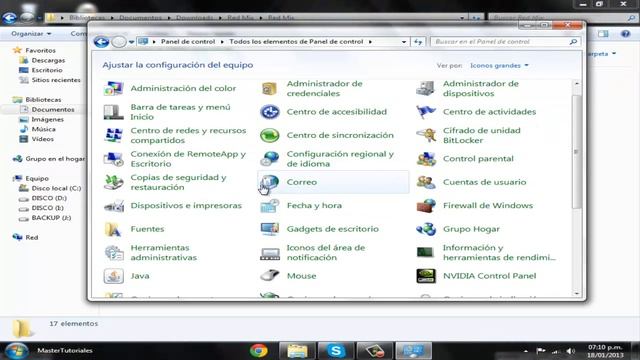Viewport: 640px width, 360px height.
Task: Click 'Panel de control' breadcrumb segment
Action: coord(188,42)
